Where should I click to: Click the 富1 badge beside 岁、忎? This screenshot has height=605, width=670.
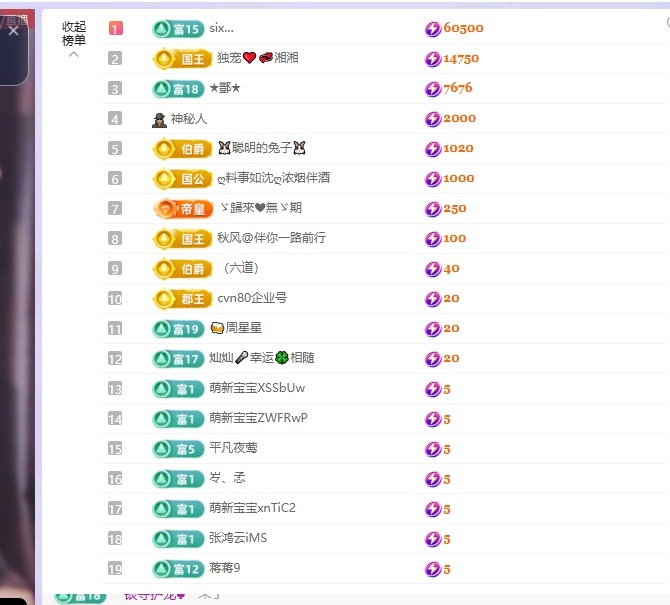click(x=178, y=479)
